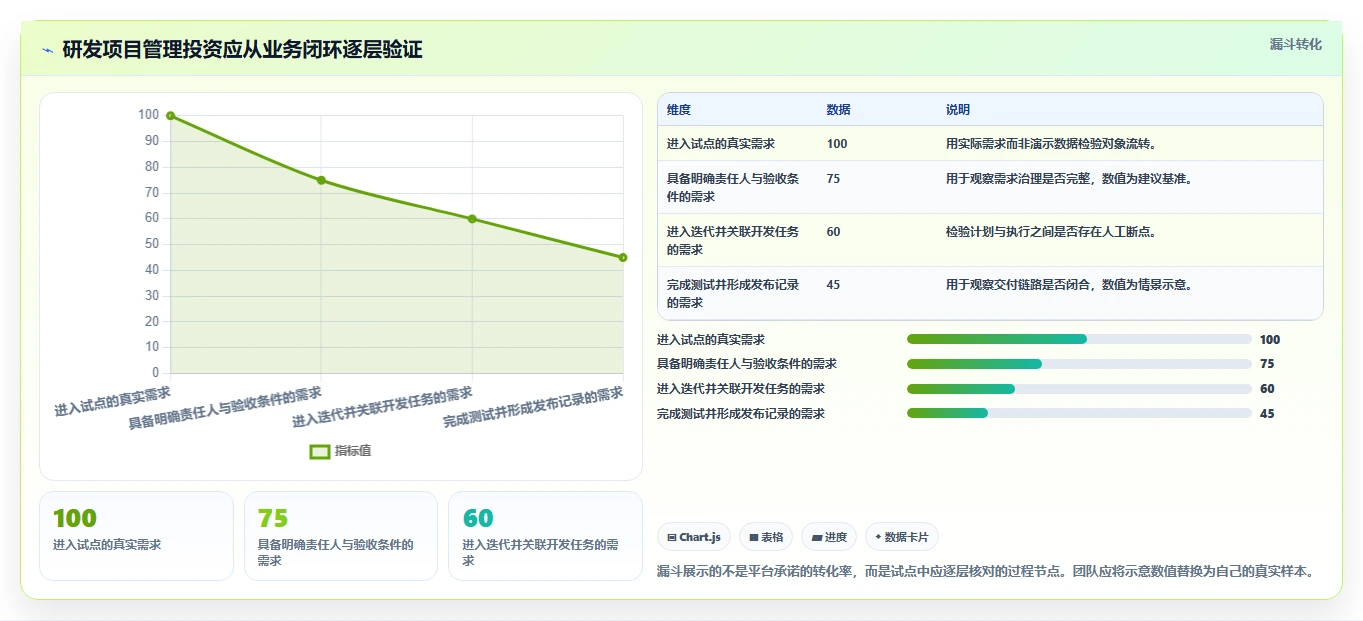
Task: Click the chart data point at 60
Action: [472, 219]
